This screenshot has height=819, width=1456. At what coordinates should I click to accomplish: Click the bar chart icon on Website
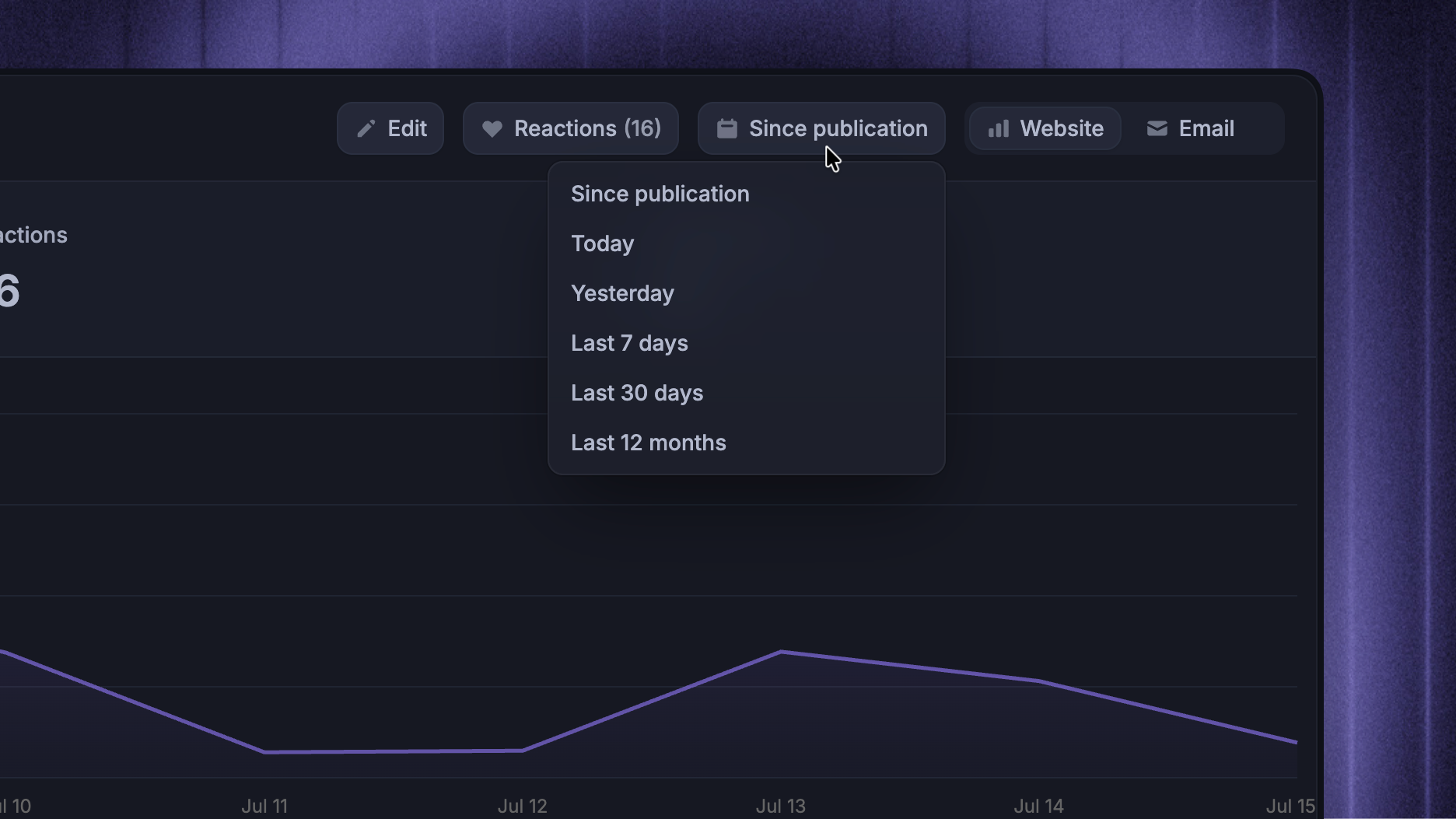click(999, 128)
